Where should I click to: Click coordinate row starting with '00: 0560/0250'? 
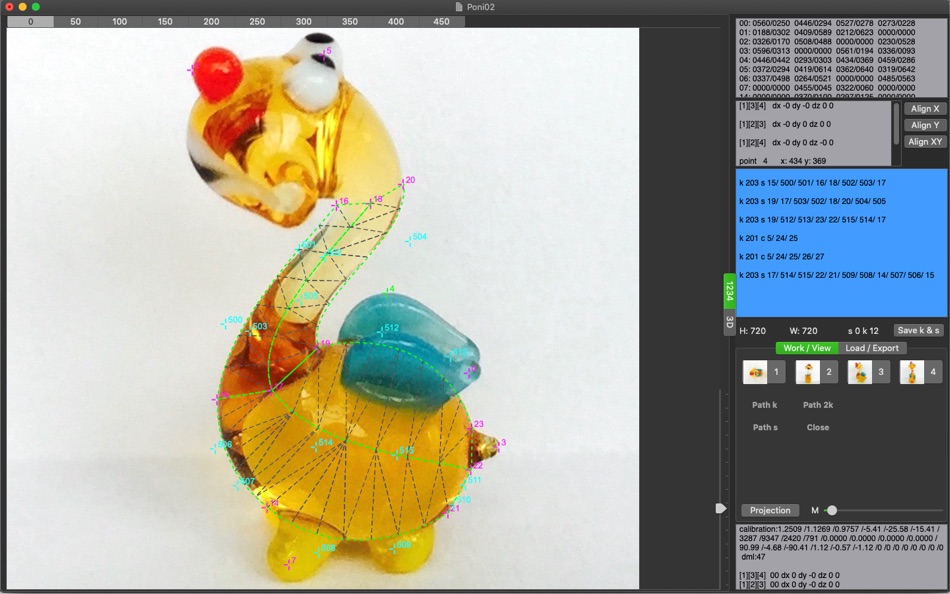(827, 23)
